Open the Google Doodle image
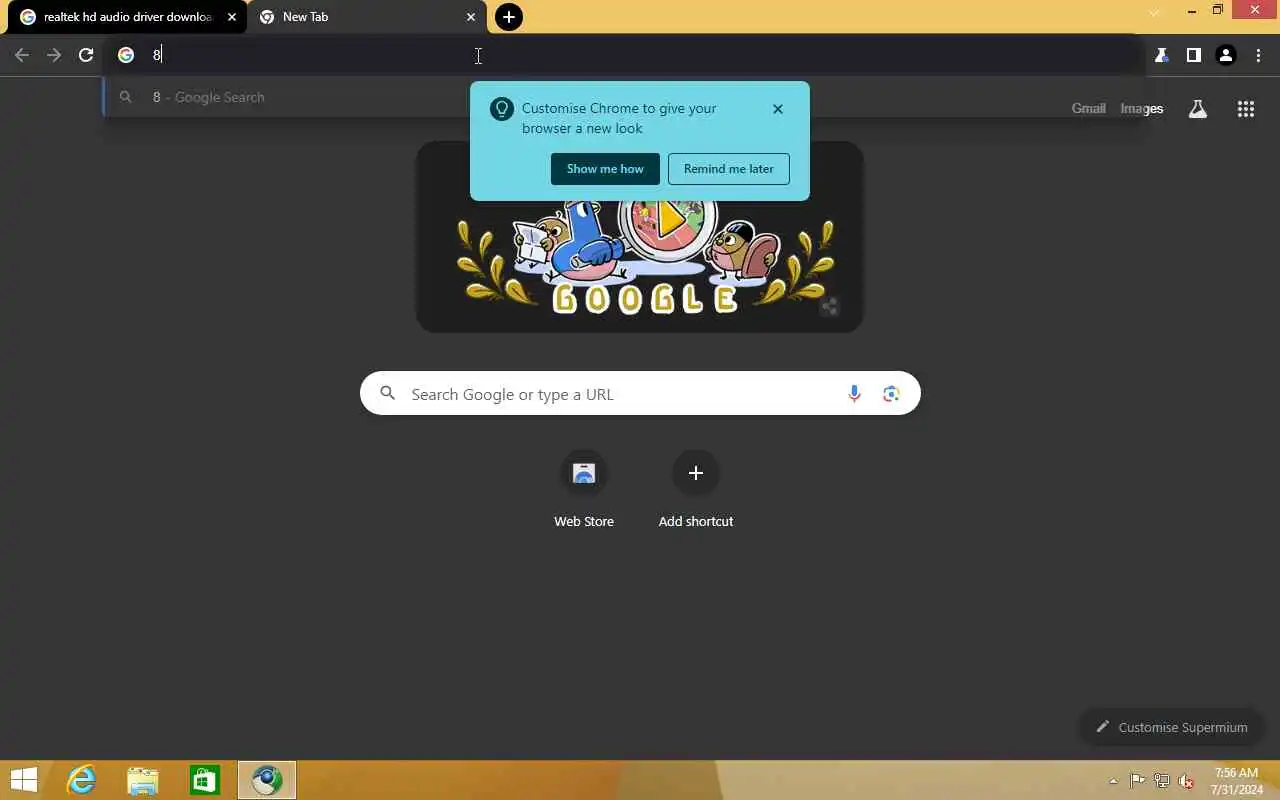Screen dimensions: 1280x800 [x=640, y=237]
